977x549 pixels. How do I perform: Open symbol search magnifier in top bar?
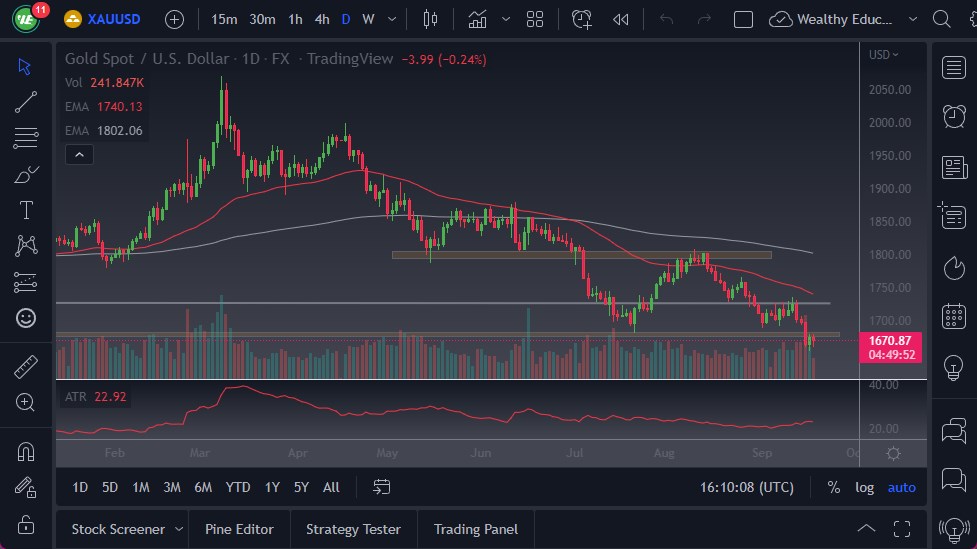(941, 19)
